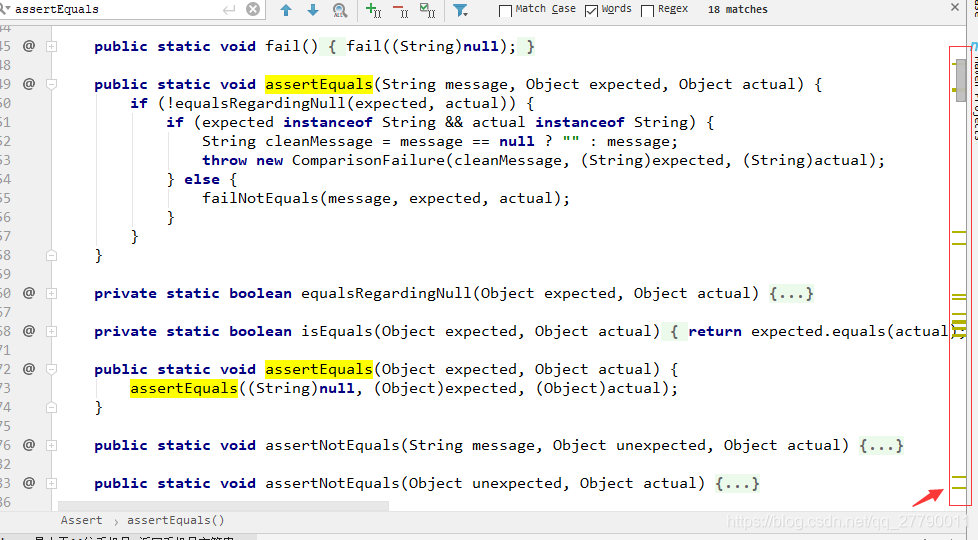Click 'expected.equals(actual' in the isEquals body
The height and width of the screenshot is (540, 978).
tap(850, 331)
